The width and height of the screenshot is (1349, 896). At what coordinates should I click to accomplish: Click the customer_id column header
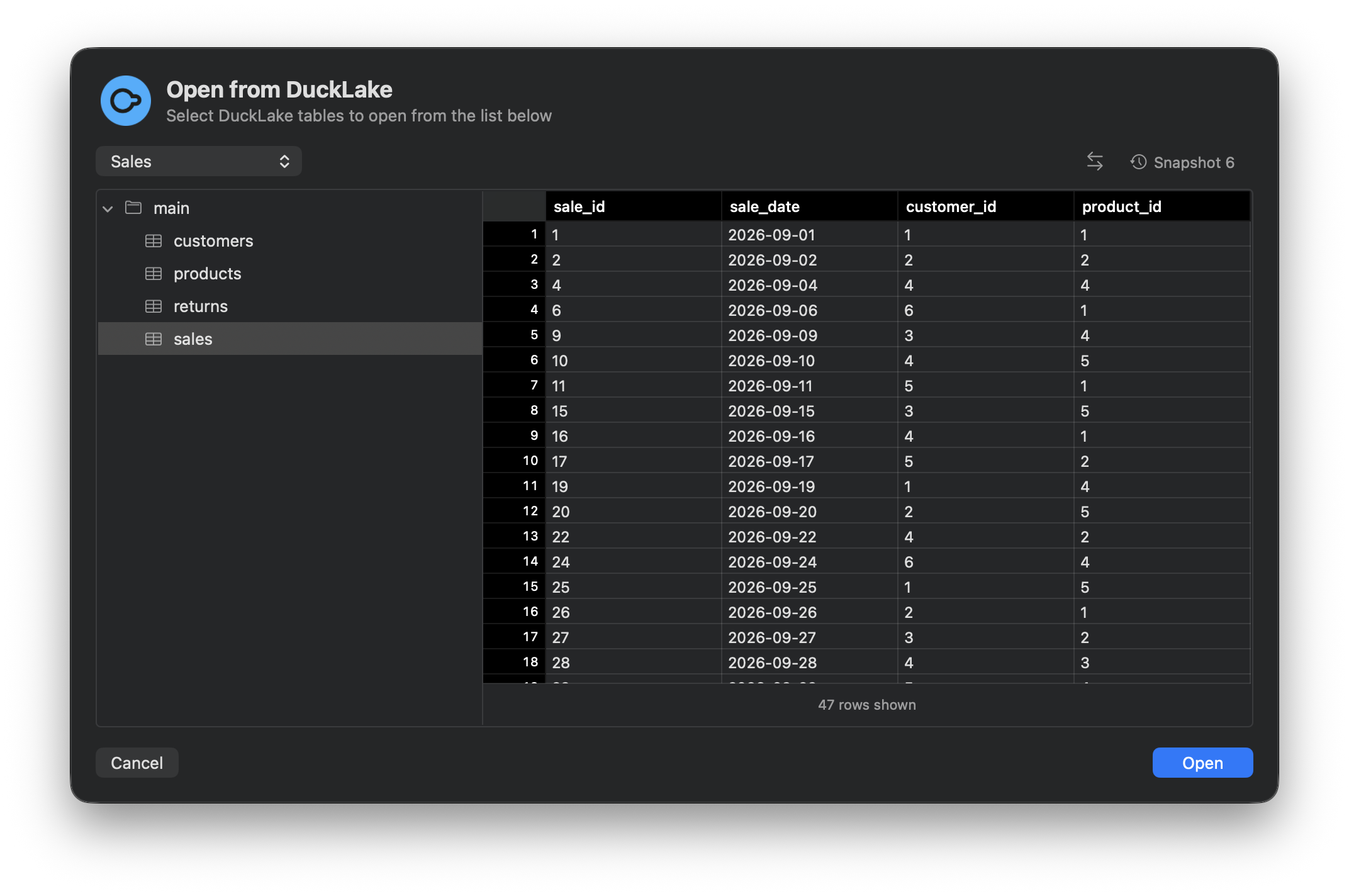click(985, 206)
